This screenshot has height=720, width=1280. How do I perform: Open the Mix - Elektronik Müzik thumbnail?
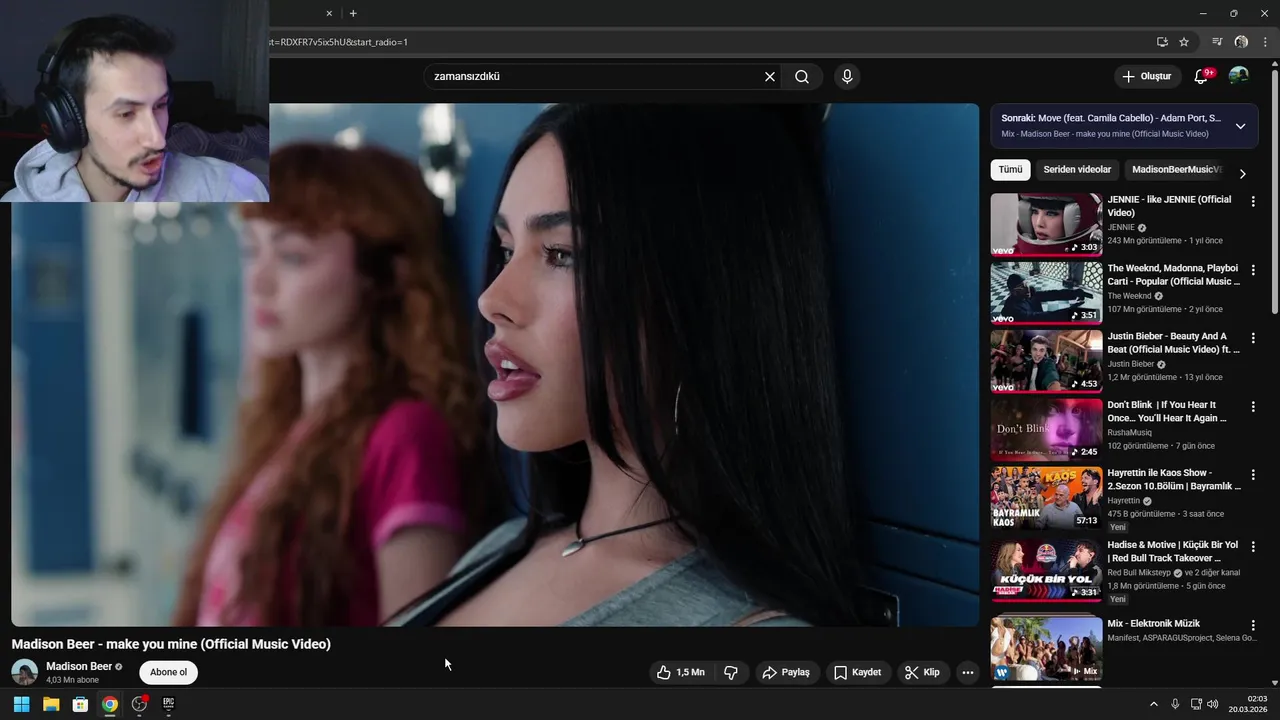click(1046, 648)
